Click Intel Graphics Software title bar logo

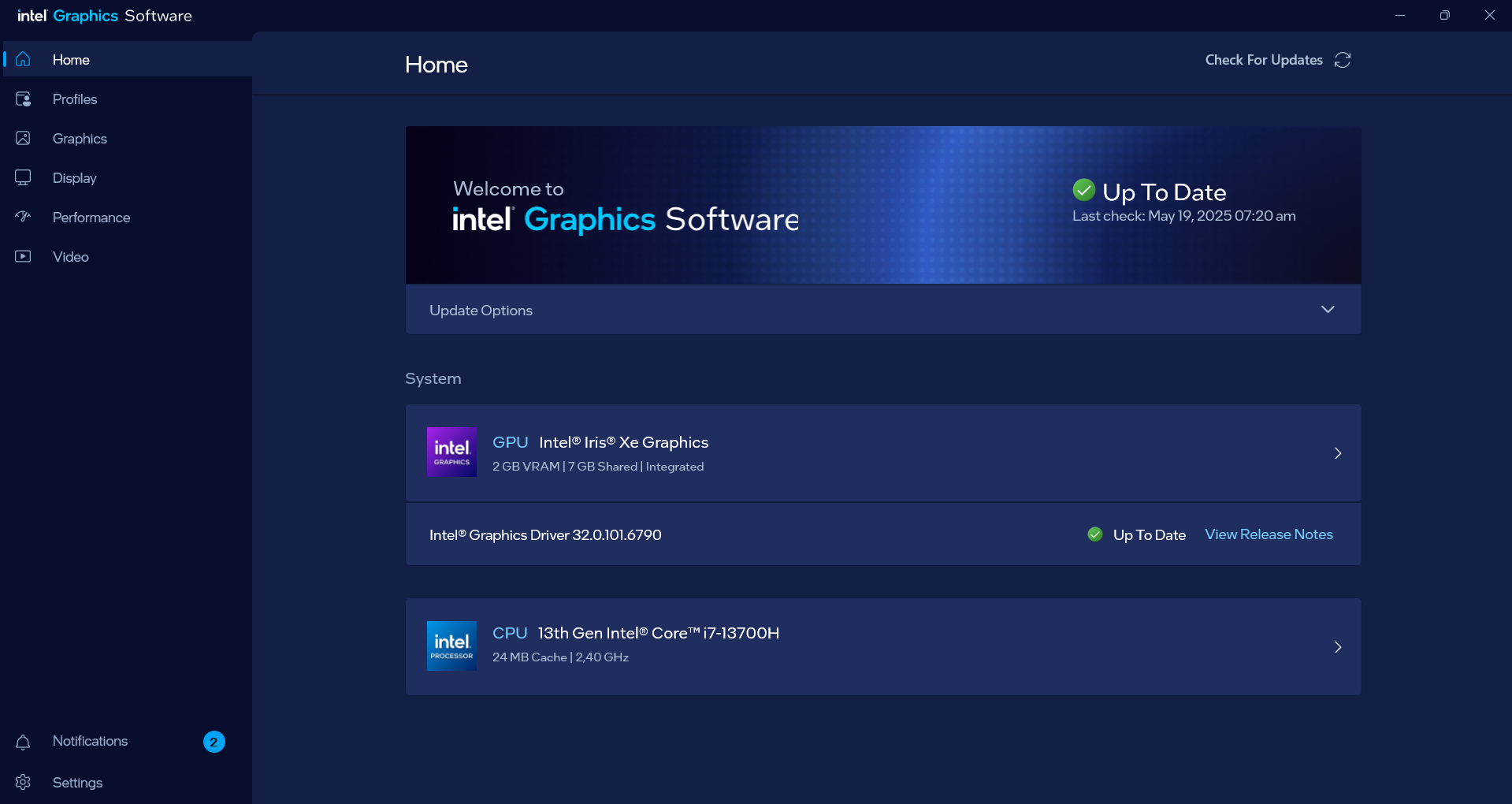click(x=105, y=16)
